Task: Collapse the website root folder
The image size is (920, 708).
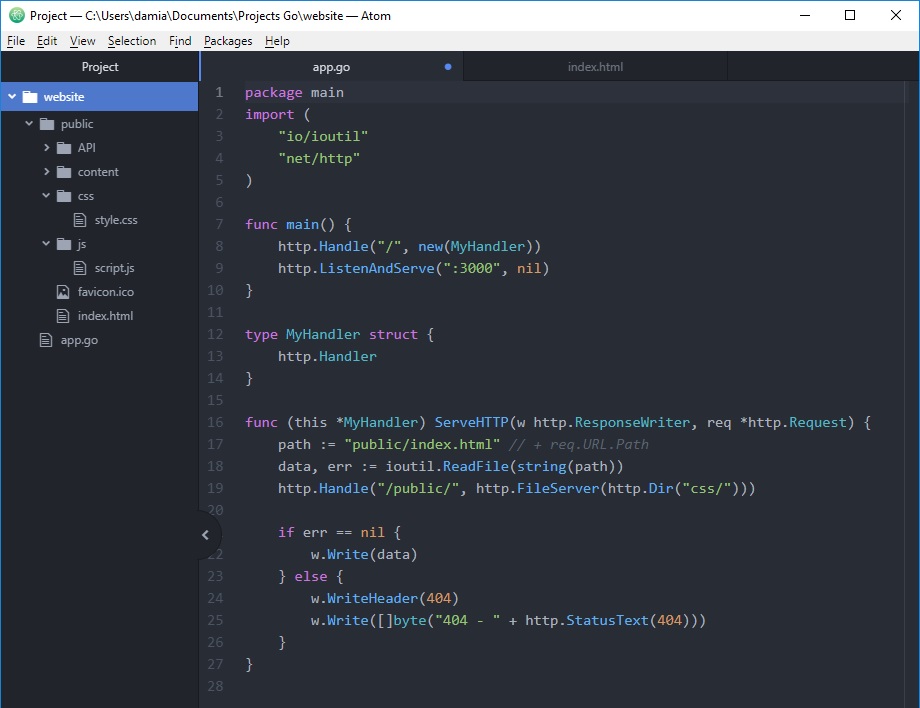Action: [12, 97]
